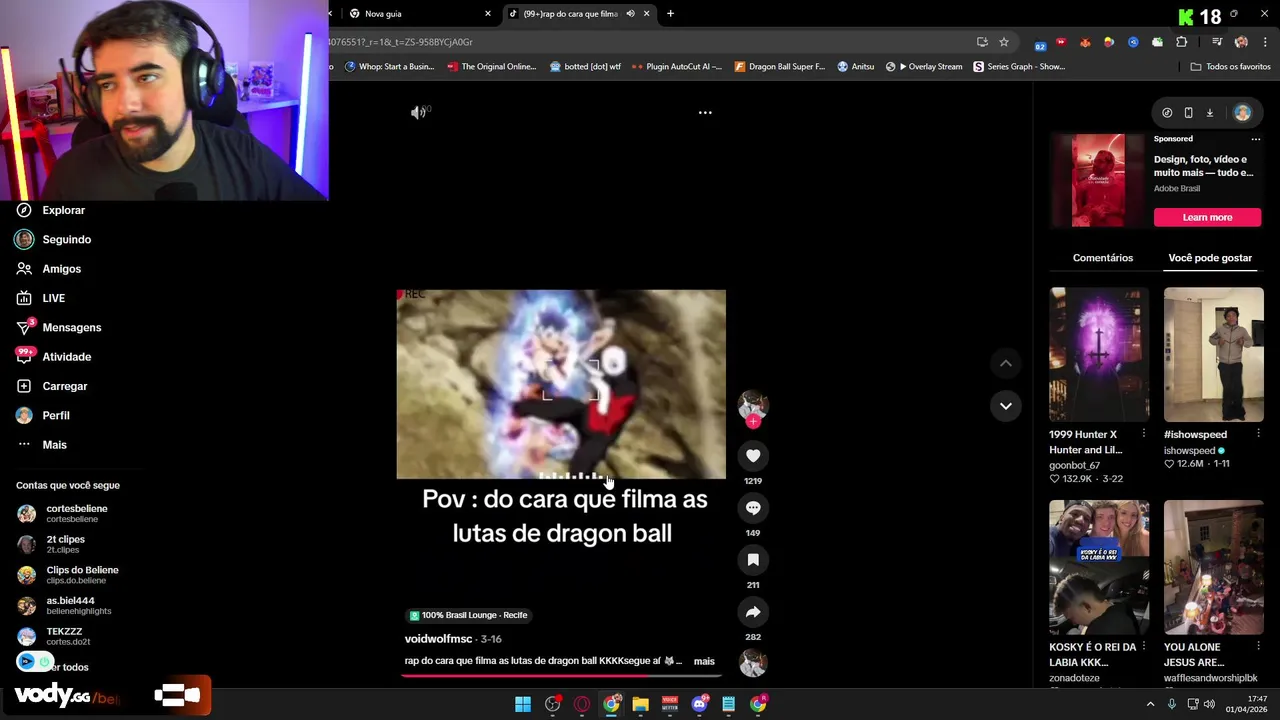Open the KOSKY É O REI DA LABIA thumbnail
The image size is (1280, 720).
tap(1099, 567)
